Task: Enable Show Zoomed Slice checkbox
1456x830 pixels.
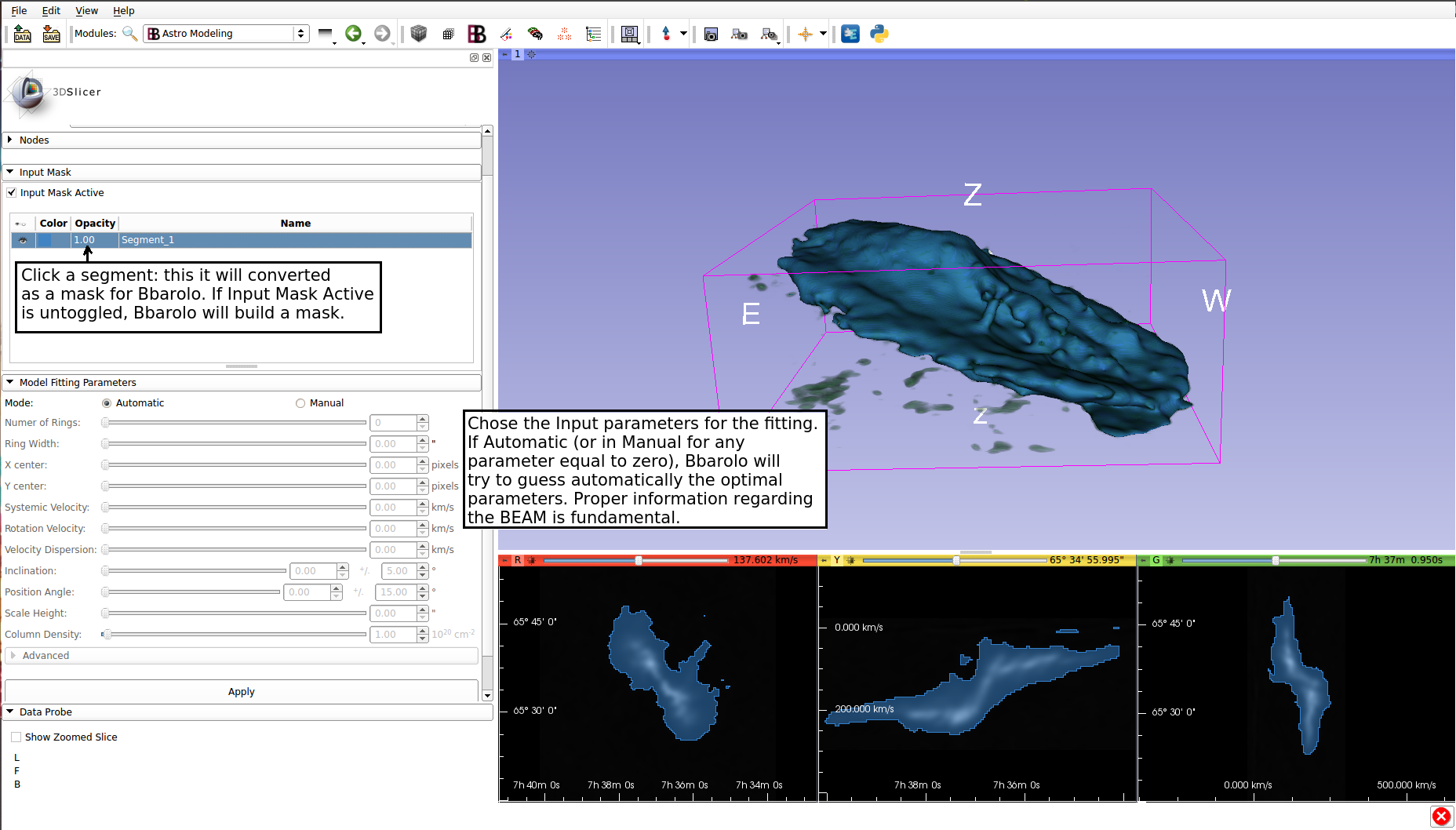Action: tap(16, 737)
